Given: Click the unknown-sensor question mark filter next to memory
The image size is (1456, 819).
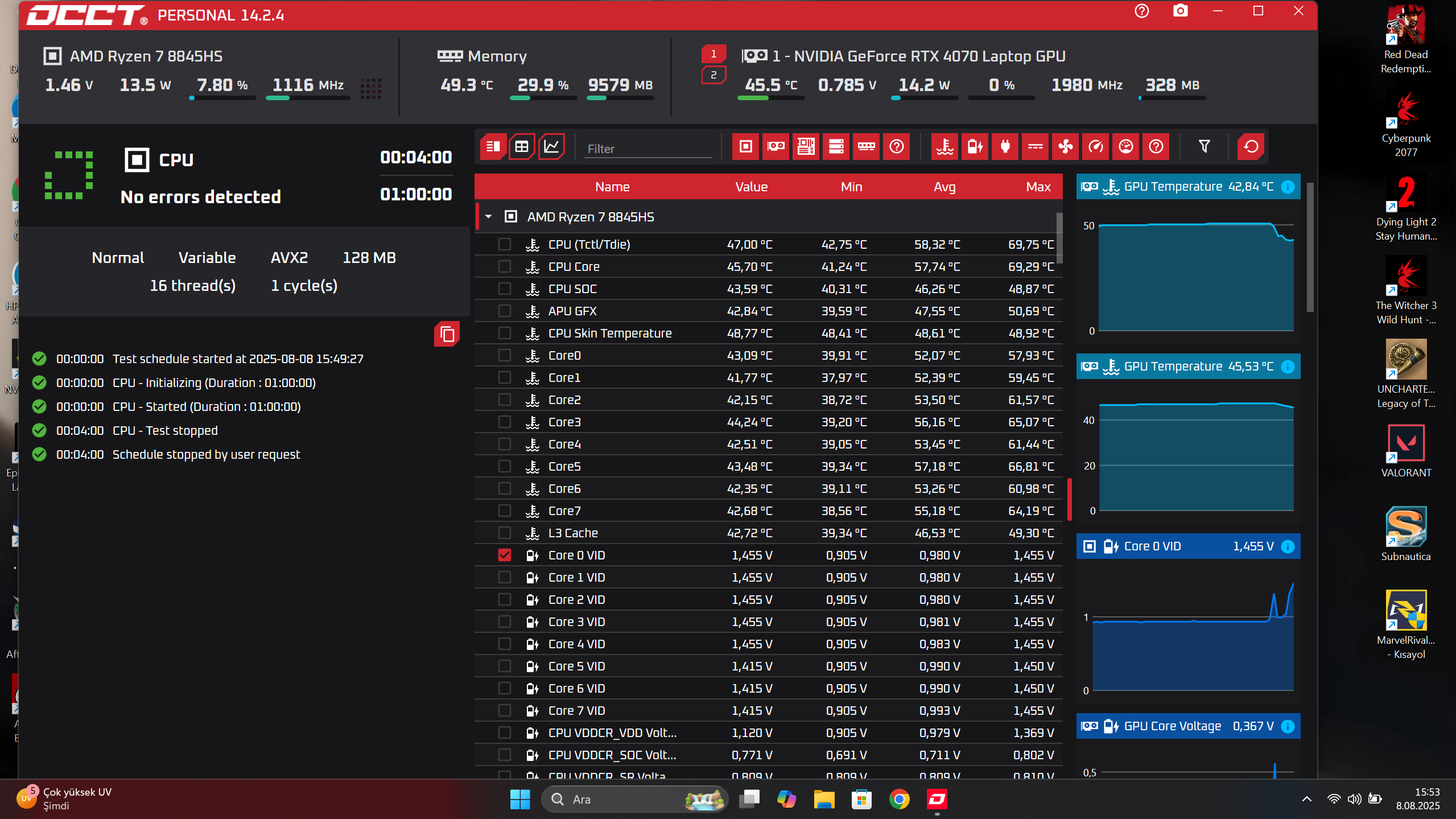Looking at the screenshot, I should pos(896,147).
